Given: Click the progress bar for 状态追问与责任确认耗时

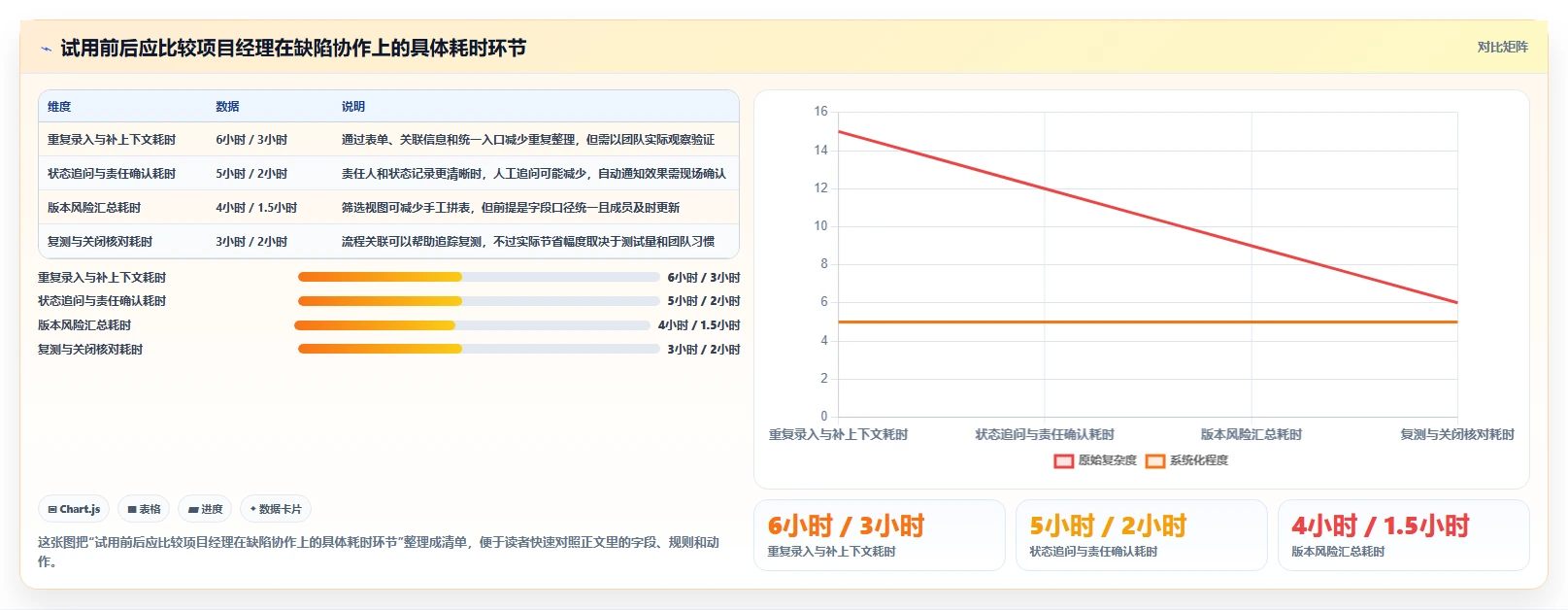Looking at the screenshot, I should [479, 301].
